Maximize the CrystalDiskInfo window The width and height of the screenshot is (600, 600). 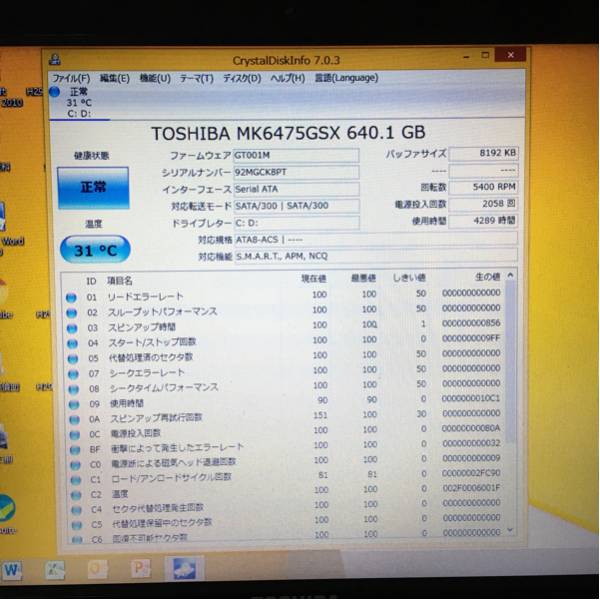click(x=485, y=55)
